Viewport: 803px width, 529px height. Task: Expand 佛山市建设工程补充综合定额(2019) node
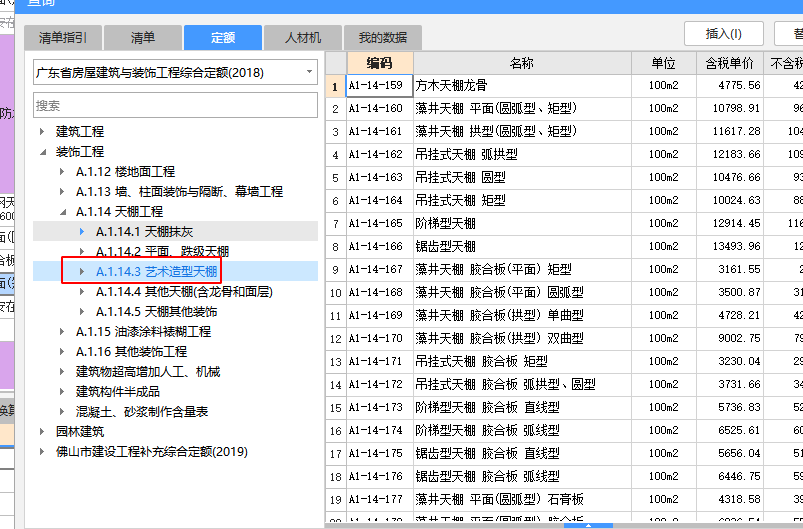point(42,451)
